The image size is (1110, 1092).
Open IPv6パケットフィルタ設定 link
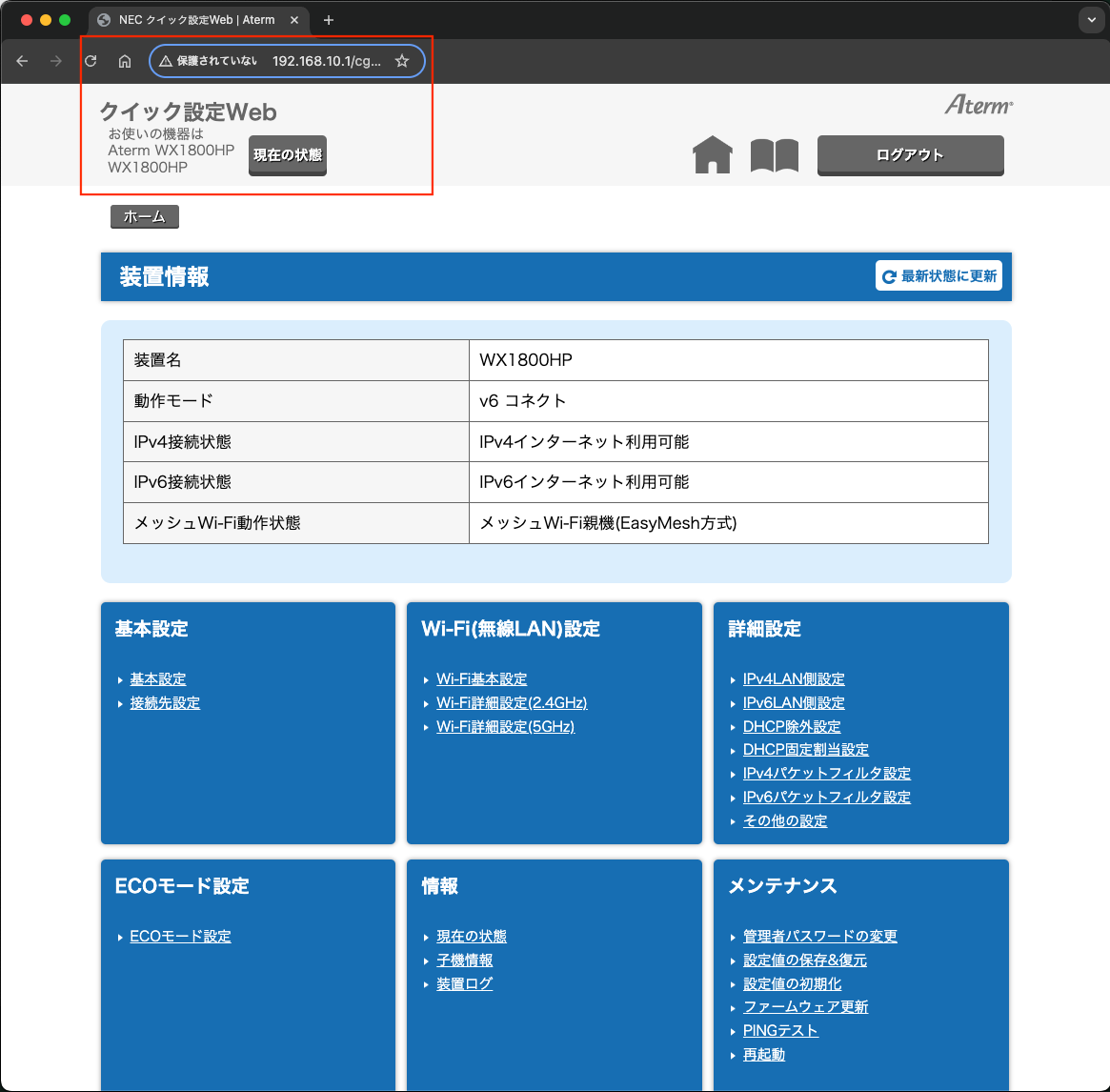coord(827,798)
